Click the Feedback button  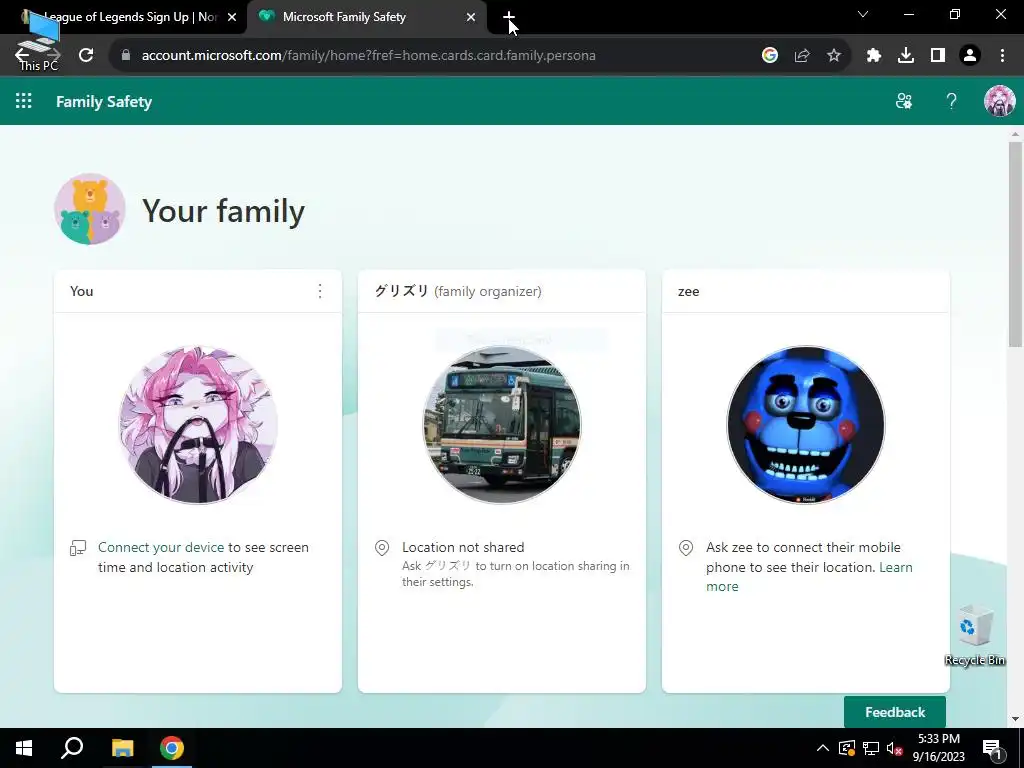(x=895, y=712)
